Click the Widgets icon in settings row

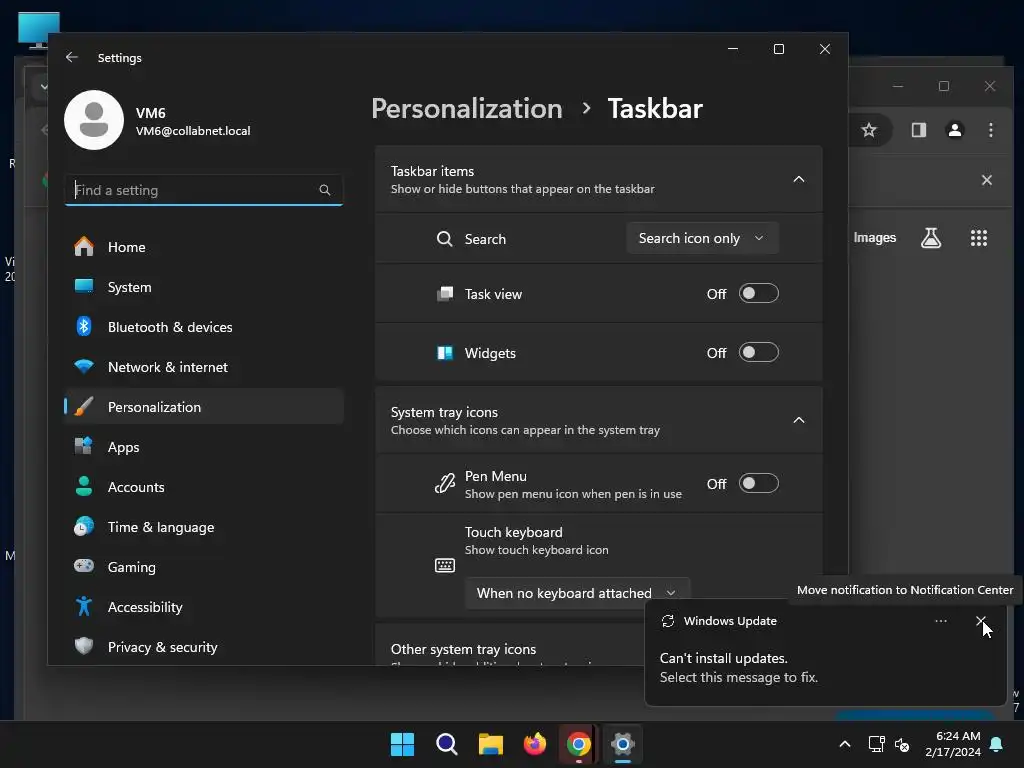445,353
